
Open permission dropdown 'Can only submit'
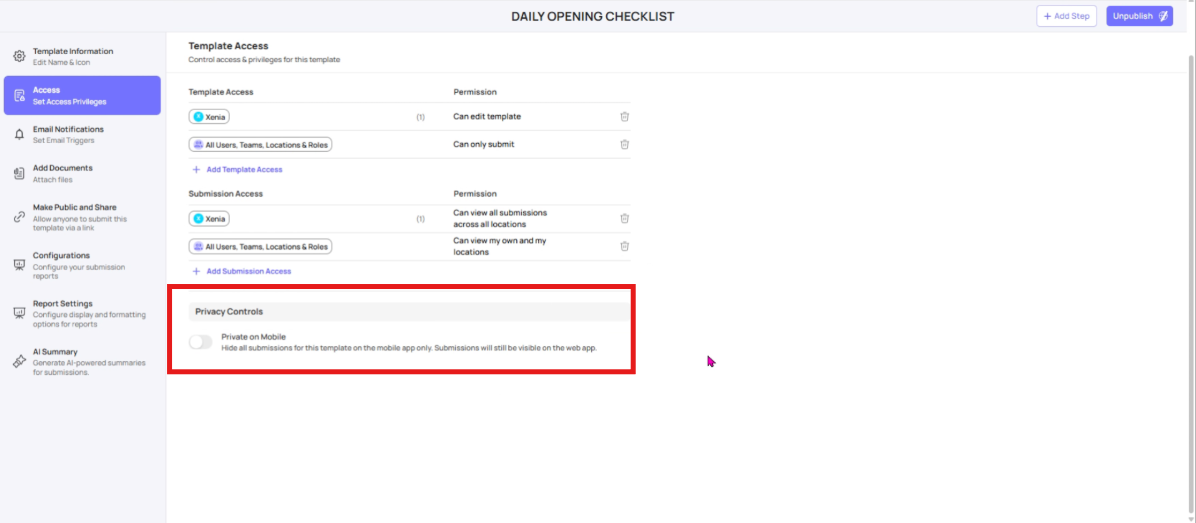point(484,144)
